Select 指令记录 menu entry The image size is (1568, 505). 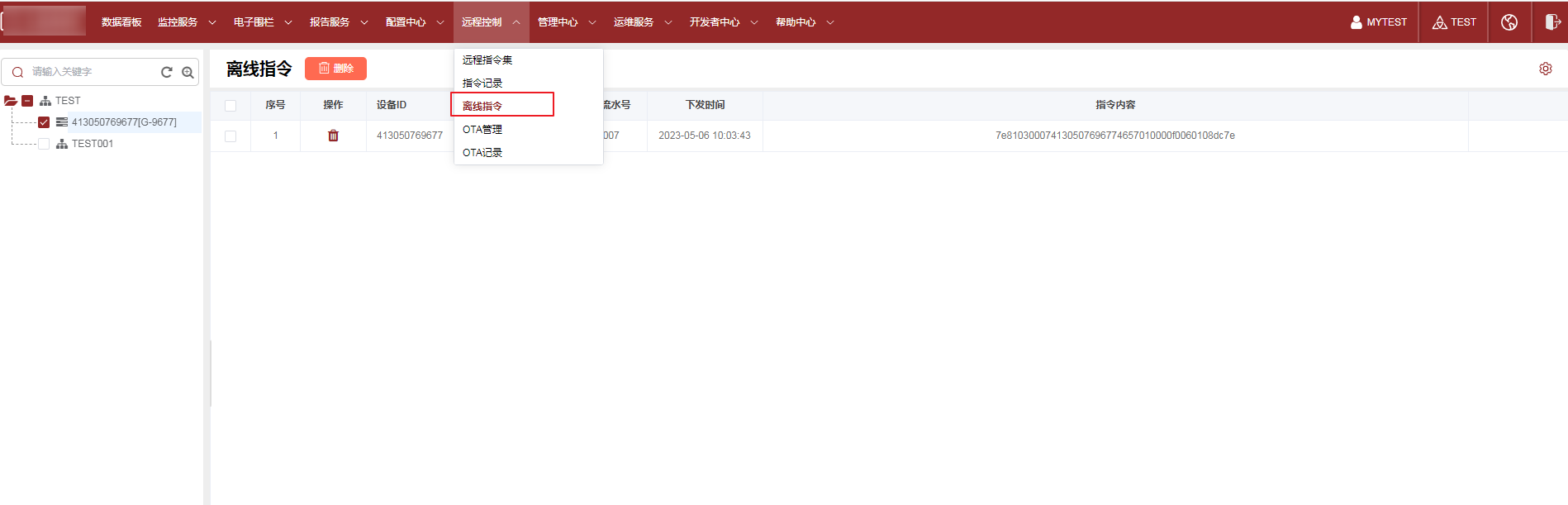tap(482, 83)
